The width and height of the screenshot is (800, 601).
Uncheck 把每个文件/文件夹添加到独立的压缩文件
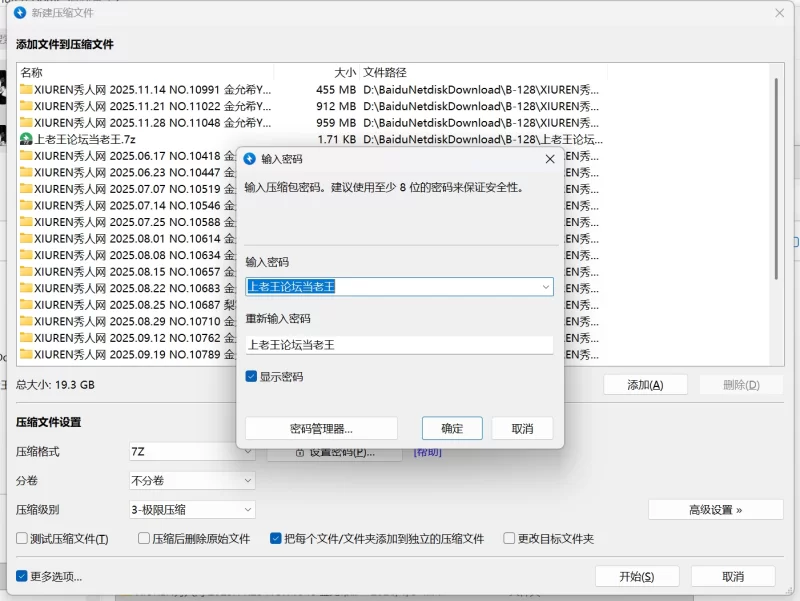276,538
